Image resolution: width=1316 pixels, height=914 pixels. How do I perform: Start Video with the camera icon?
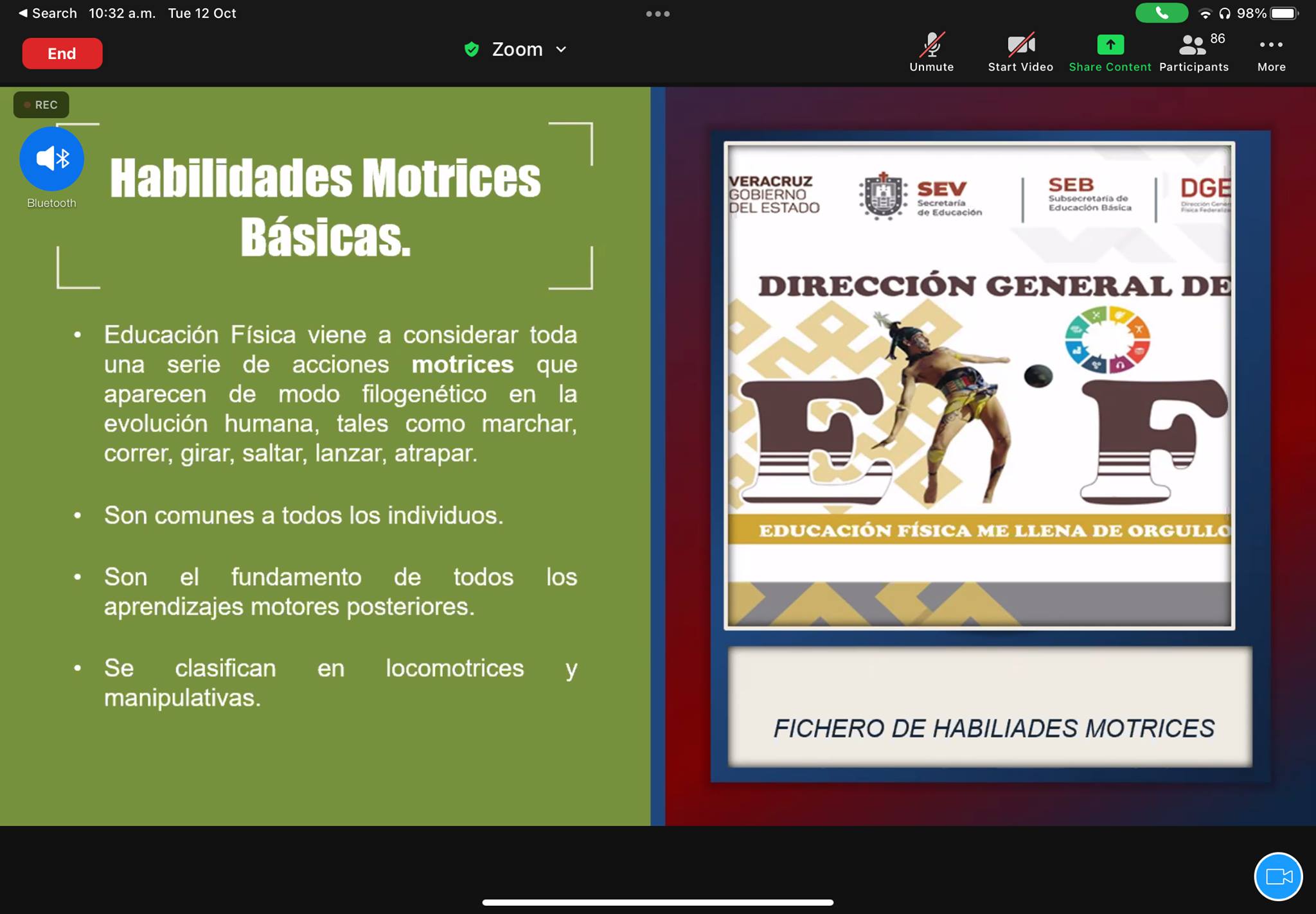(x=1020, y=52)
